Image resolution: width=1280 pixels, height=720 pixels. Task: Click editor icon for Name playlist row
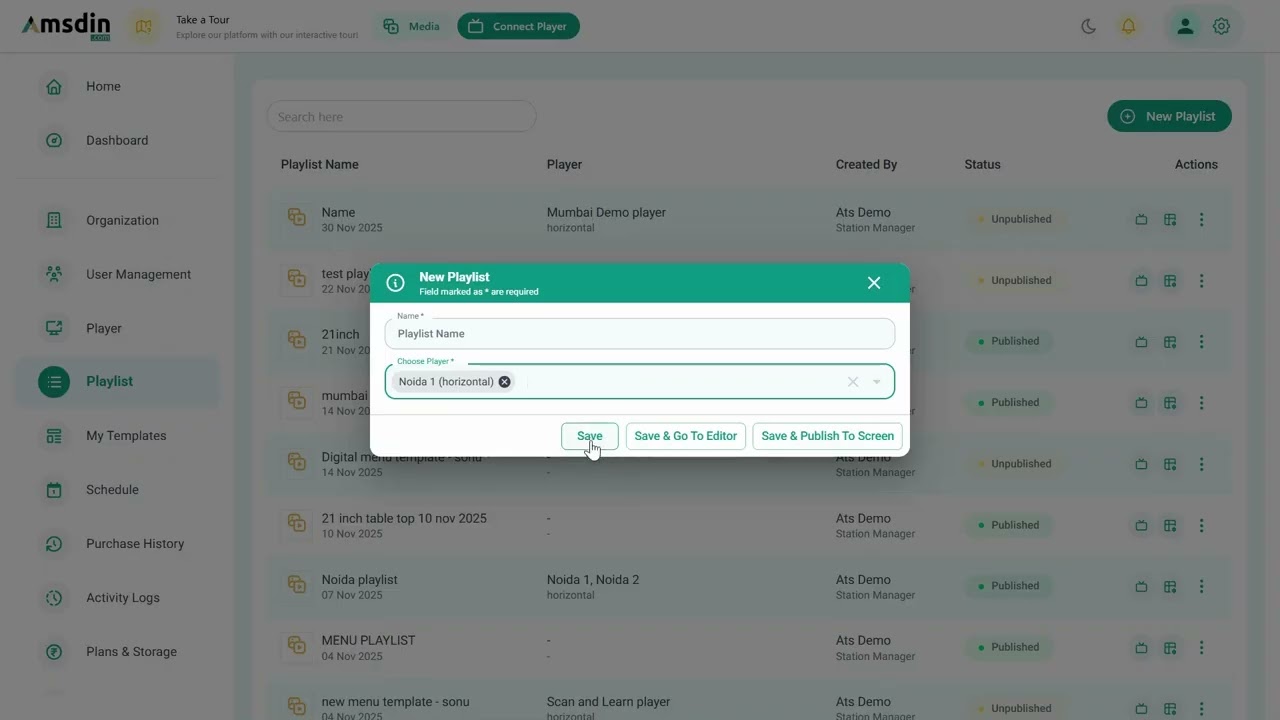click(1170, 220)
